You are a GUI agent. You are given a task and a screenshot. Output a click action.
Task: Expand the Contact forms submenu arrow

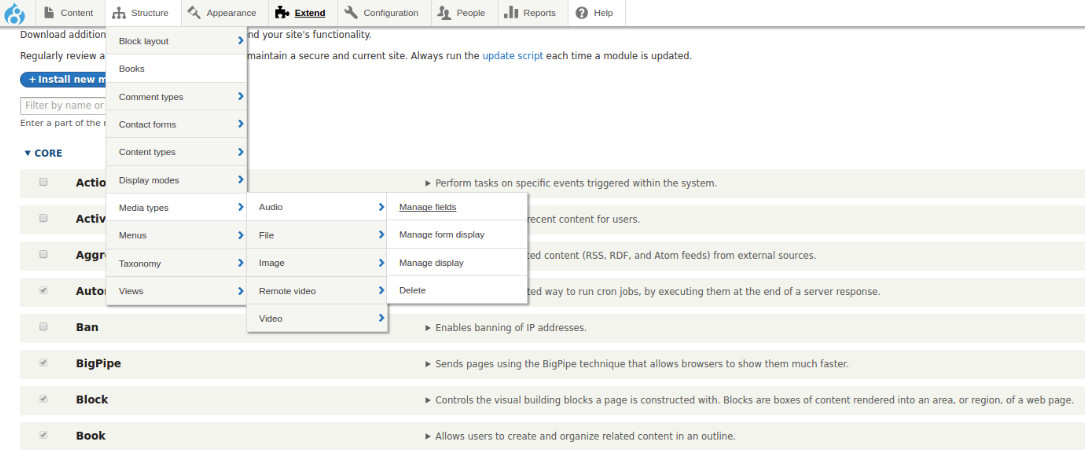pyautogui.click(x=240, y=124)
